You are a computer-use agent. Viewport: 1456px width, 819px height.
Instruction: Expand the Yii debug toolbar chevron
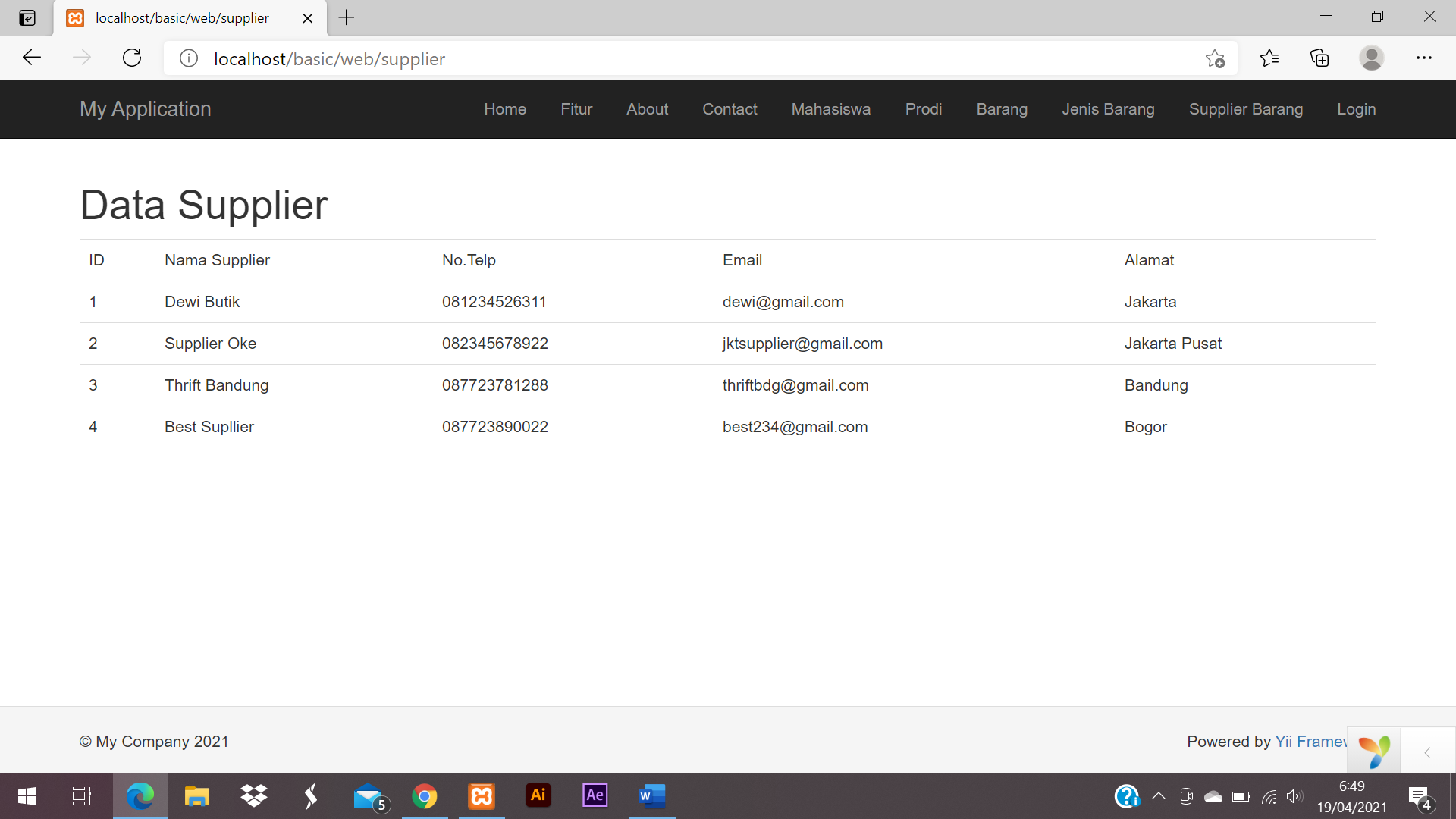tap(1427, 752)
